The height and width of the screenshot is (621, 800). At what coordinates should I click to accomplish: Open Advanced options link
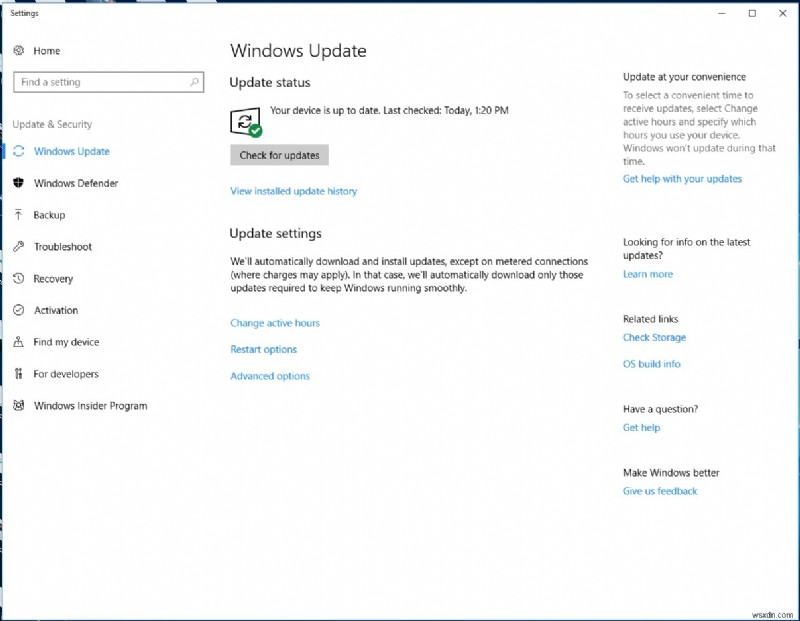pyautogui.click(x=270, y=376)
